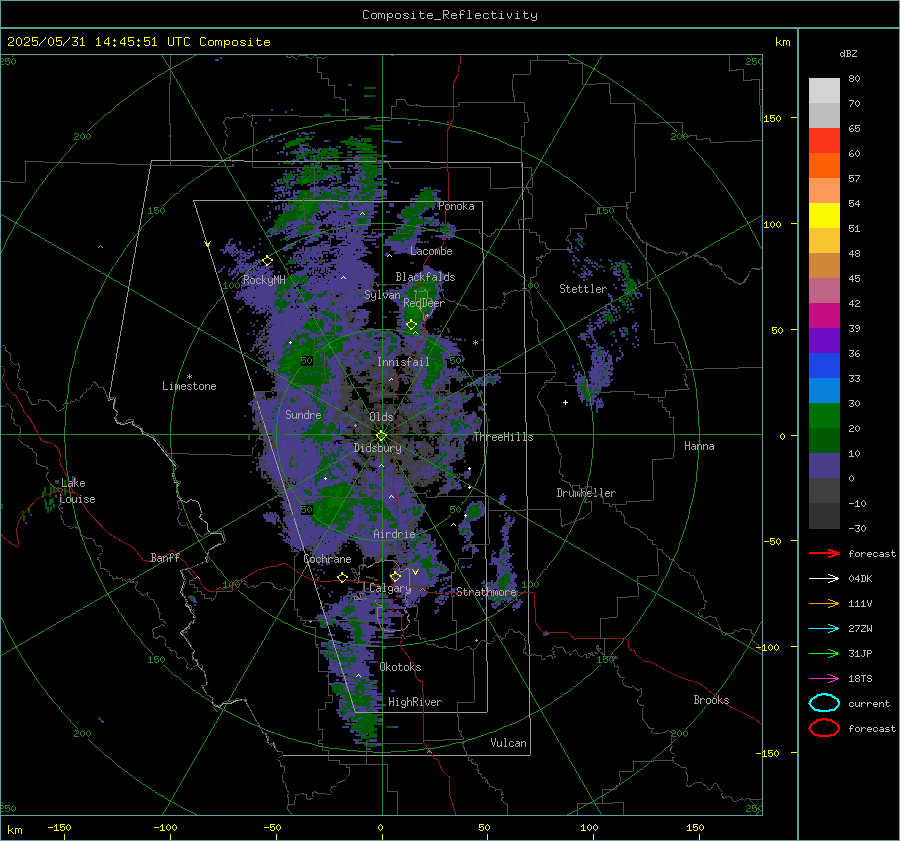Click the yellow diamond marker above Calgary label

tap(395, 576)
